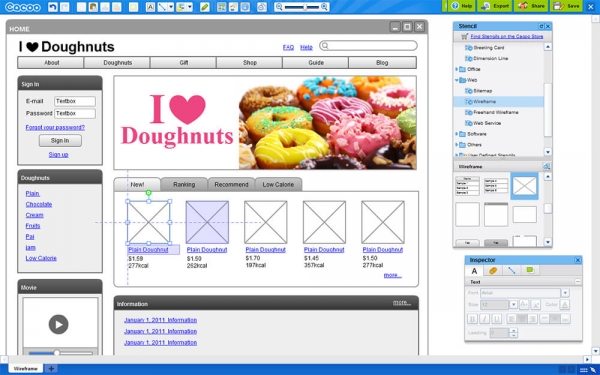
Task: Switch to the Ranking tab
Action: click(x=184, y=184)
